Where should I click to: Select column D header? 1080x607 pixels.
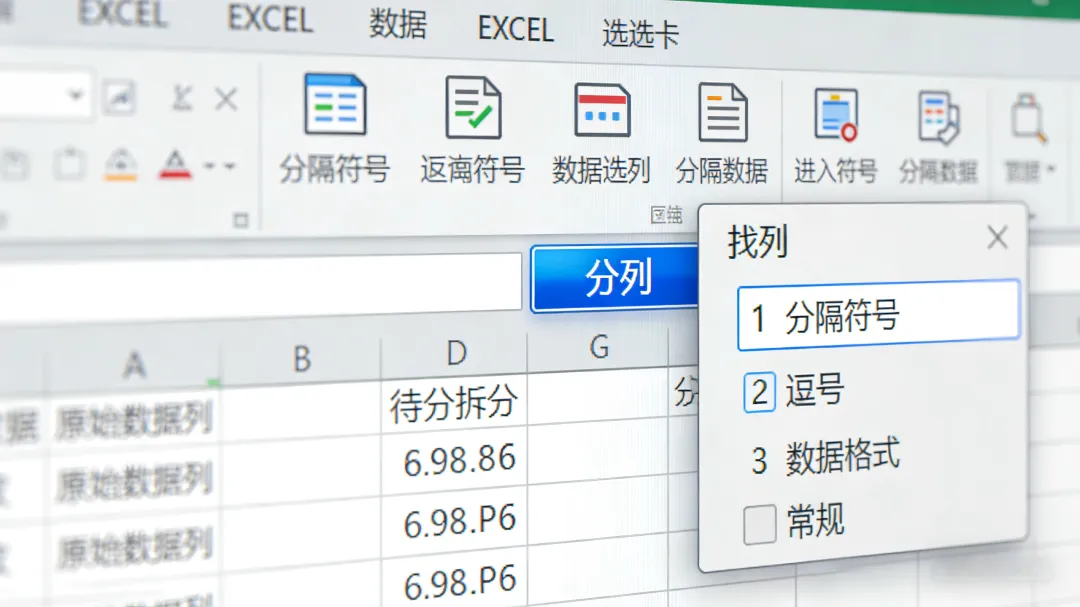pyautogui.click(x=455, y=353)
